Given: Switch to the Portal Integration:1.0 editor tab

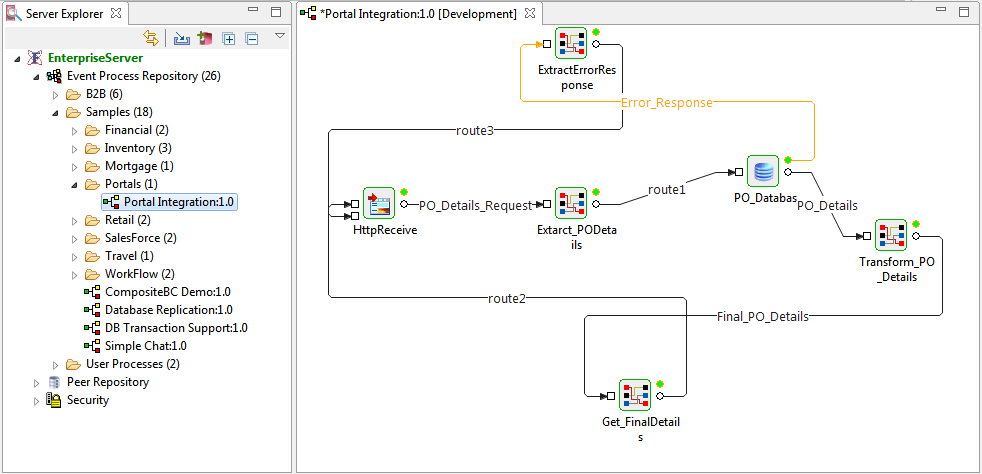Looking at the screenshot, I should click(x=418, y=13).
